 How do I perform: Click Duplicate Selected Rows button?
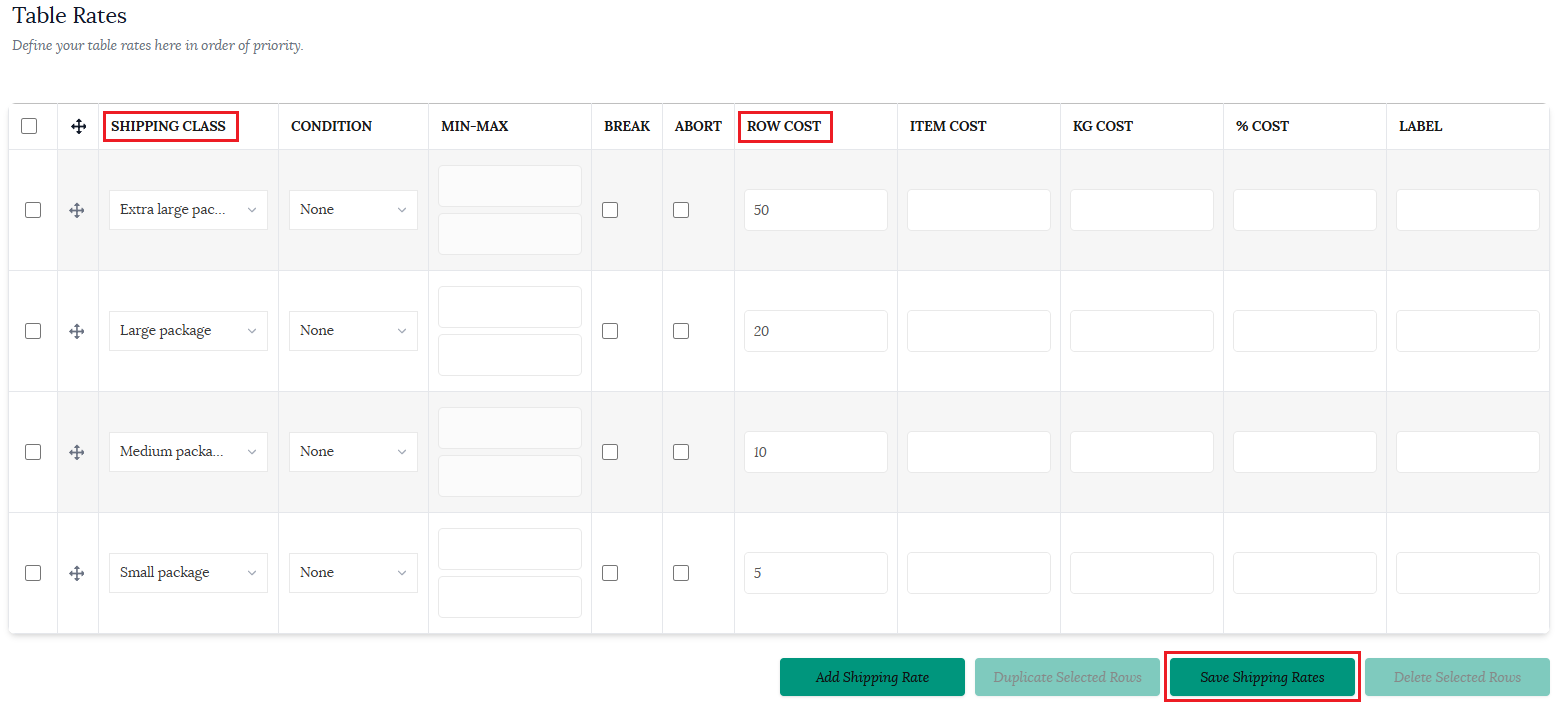coord(1067,677)
